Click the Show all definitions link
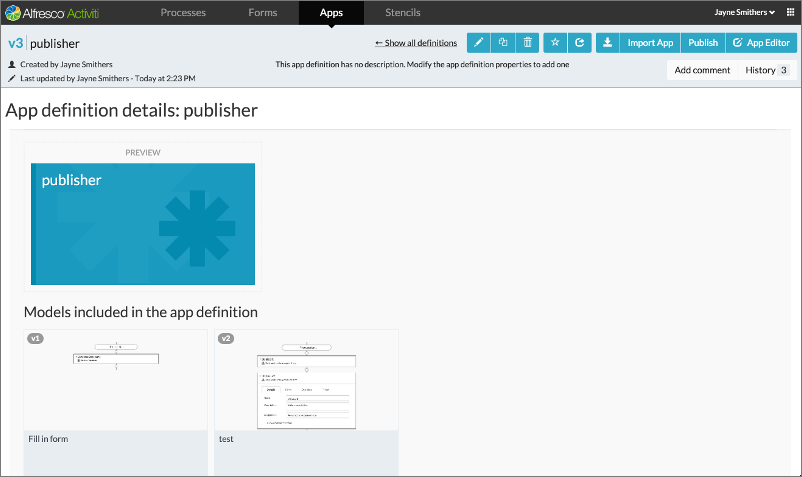 point(416,43)
